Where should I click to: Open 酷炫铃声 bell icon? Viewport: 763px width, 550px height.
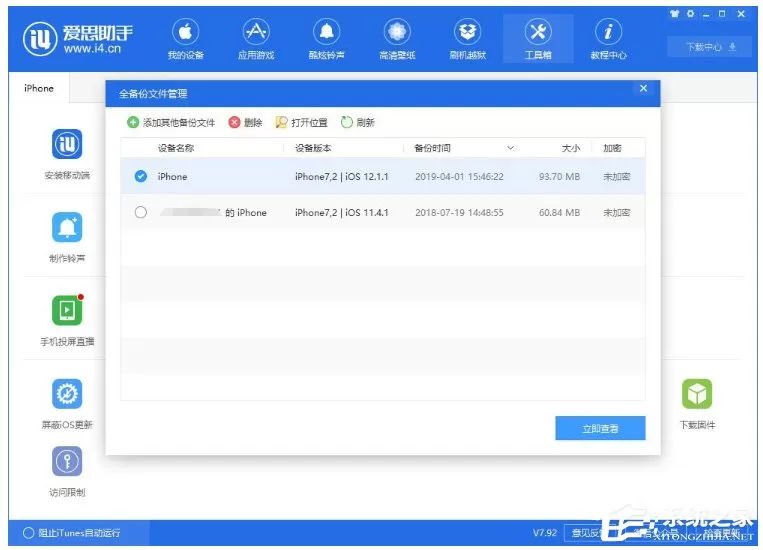327,33
